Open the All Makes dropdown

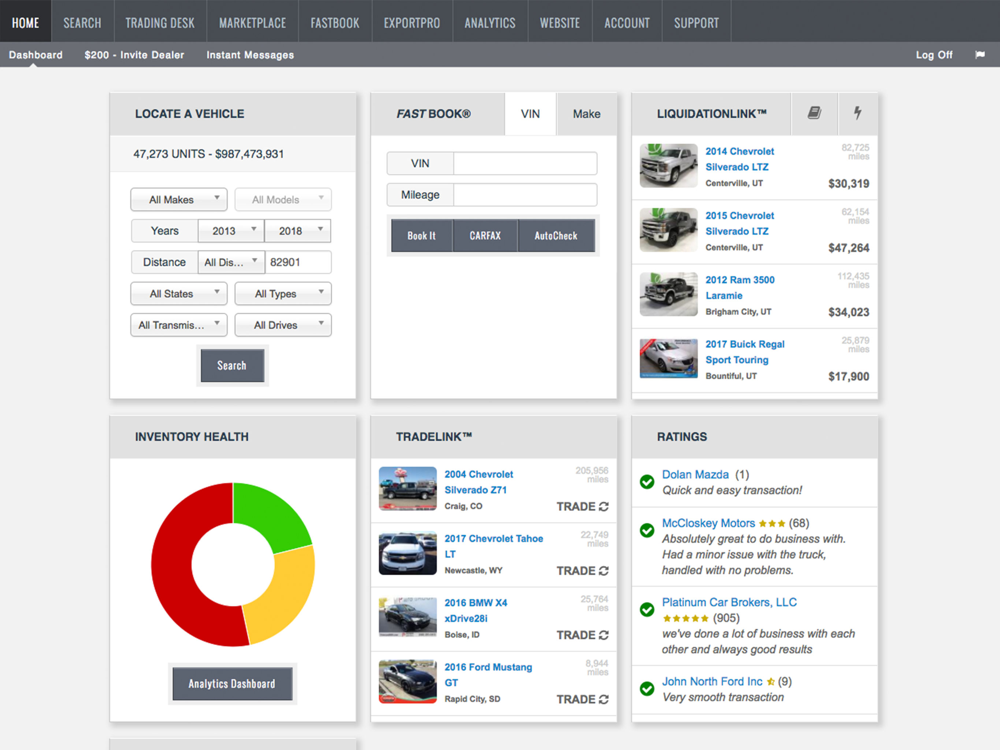click(179, 200)
